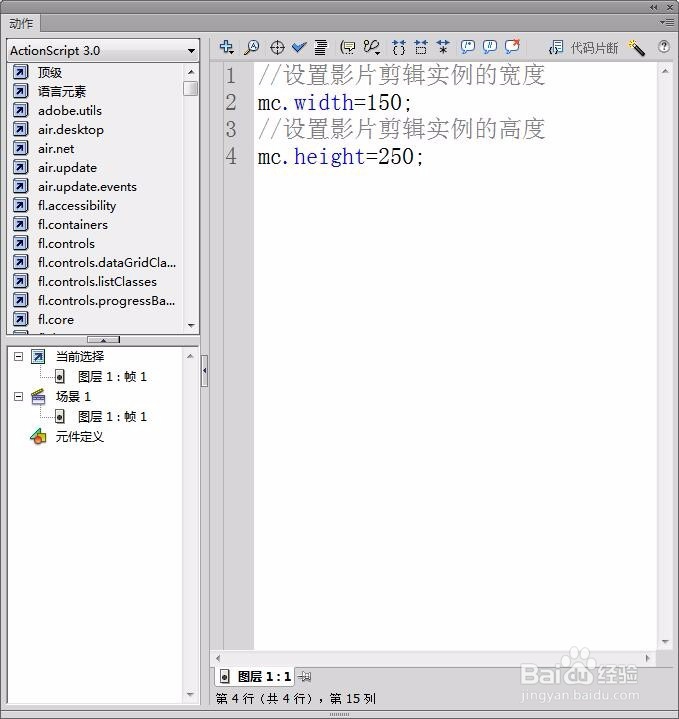
Task: Place cursor in mc.height=250; line
Action: click(x=340, y=157)
